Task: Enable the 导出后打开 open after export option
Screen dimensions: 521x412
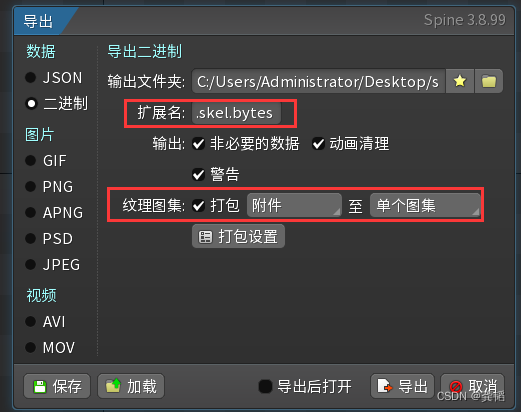Action: coord(266,386)
